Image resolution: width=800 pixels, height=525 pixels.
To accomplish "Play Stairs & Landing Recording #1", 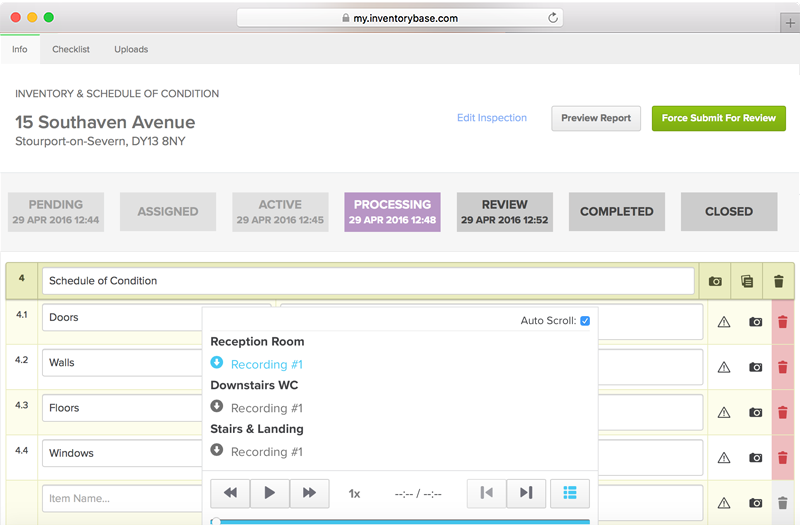I will click(x=267, y=452).
